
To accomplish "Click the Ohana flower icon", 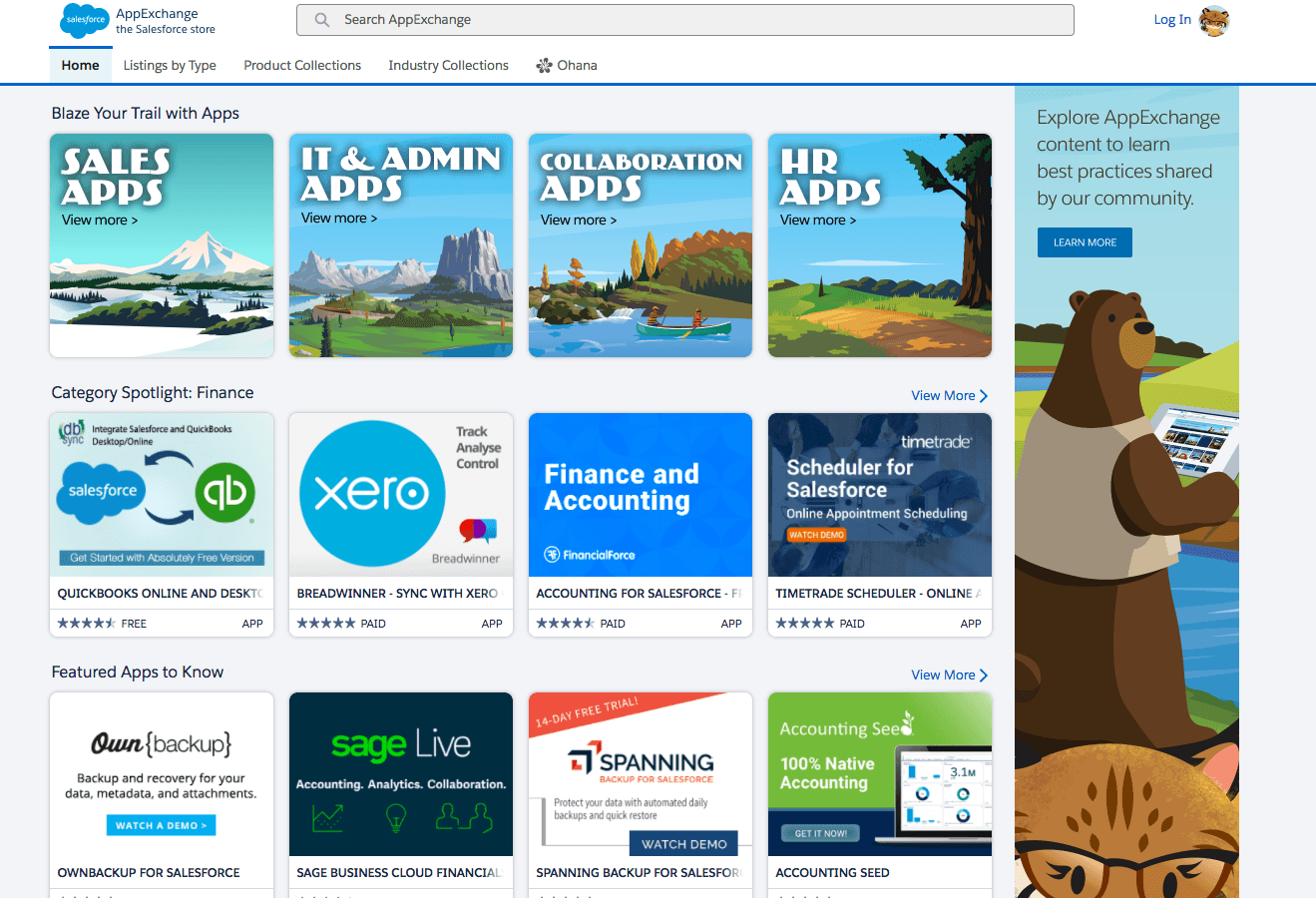I will tap(544, 66).
